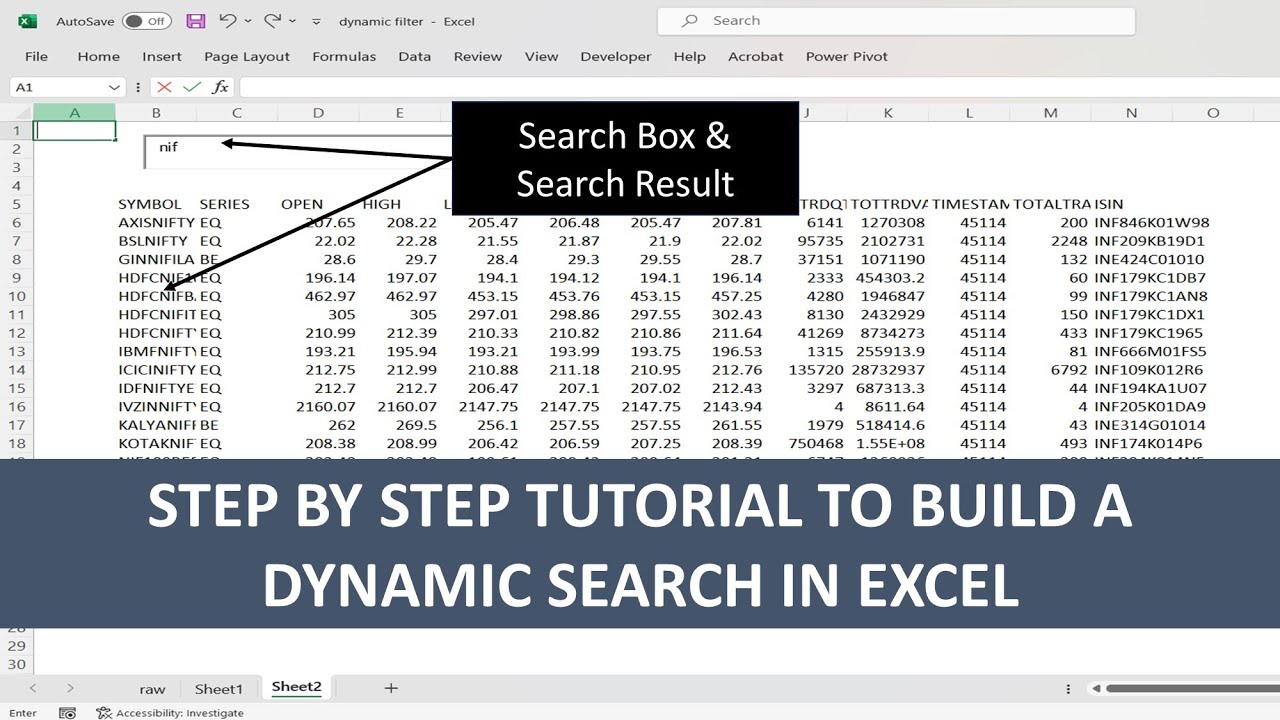Click previous sheet navigation arrow
1280x720 pixels.
[33, 688]
